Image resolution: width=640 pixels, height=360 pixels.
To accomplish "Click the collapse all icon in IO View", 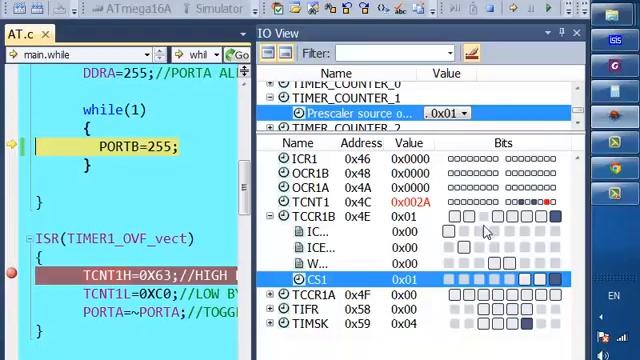I will click(268, 53).
